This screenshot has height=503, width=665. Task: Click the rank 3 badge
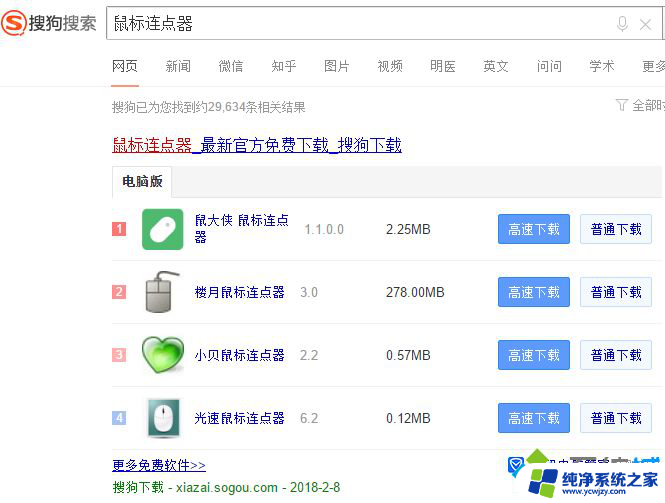click(119, 355)
